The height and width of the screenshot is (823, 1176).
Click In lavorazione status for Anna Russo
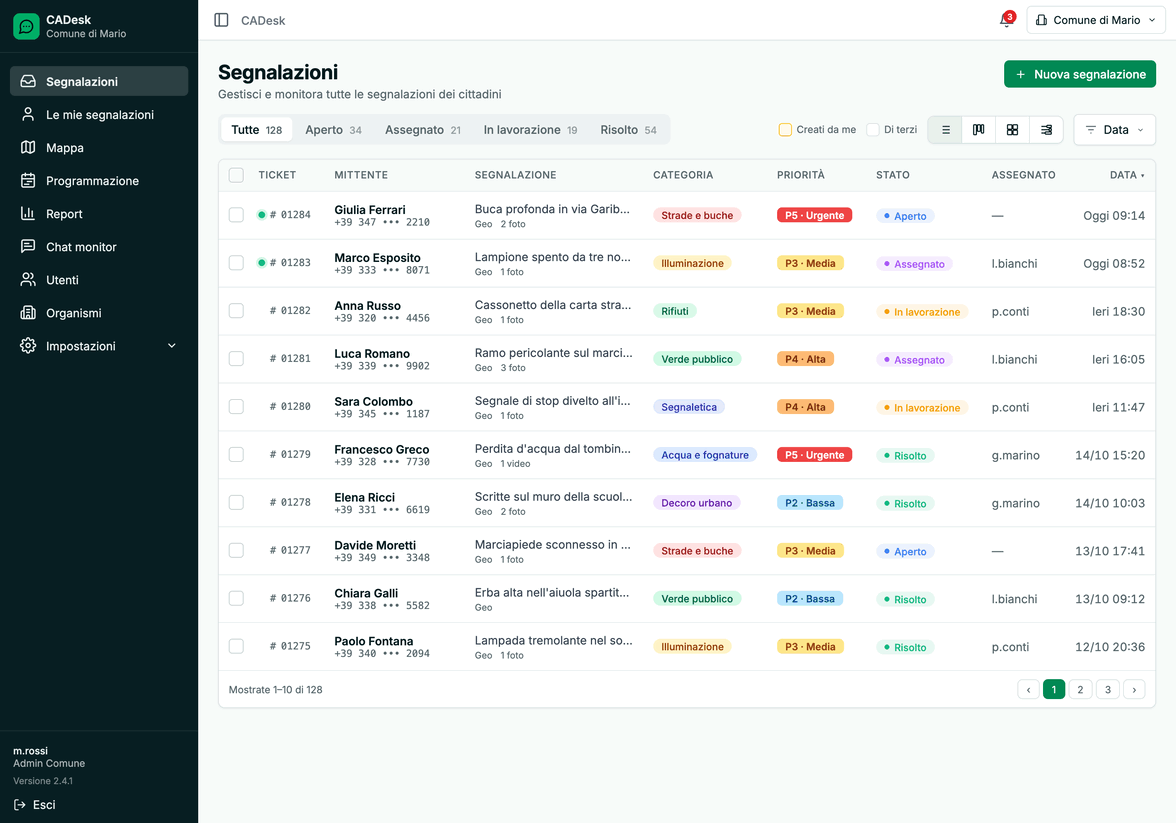coord(922,311)
